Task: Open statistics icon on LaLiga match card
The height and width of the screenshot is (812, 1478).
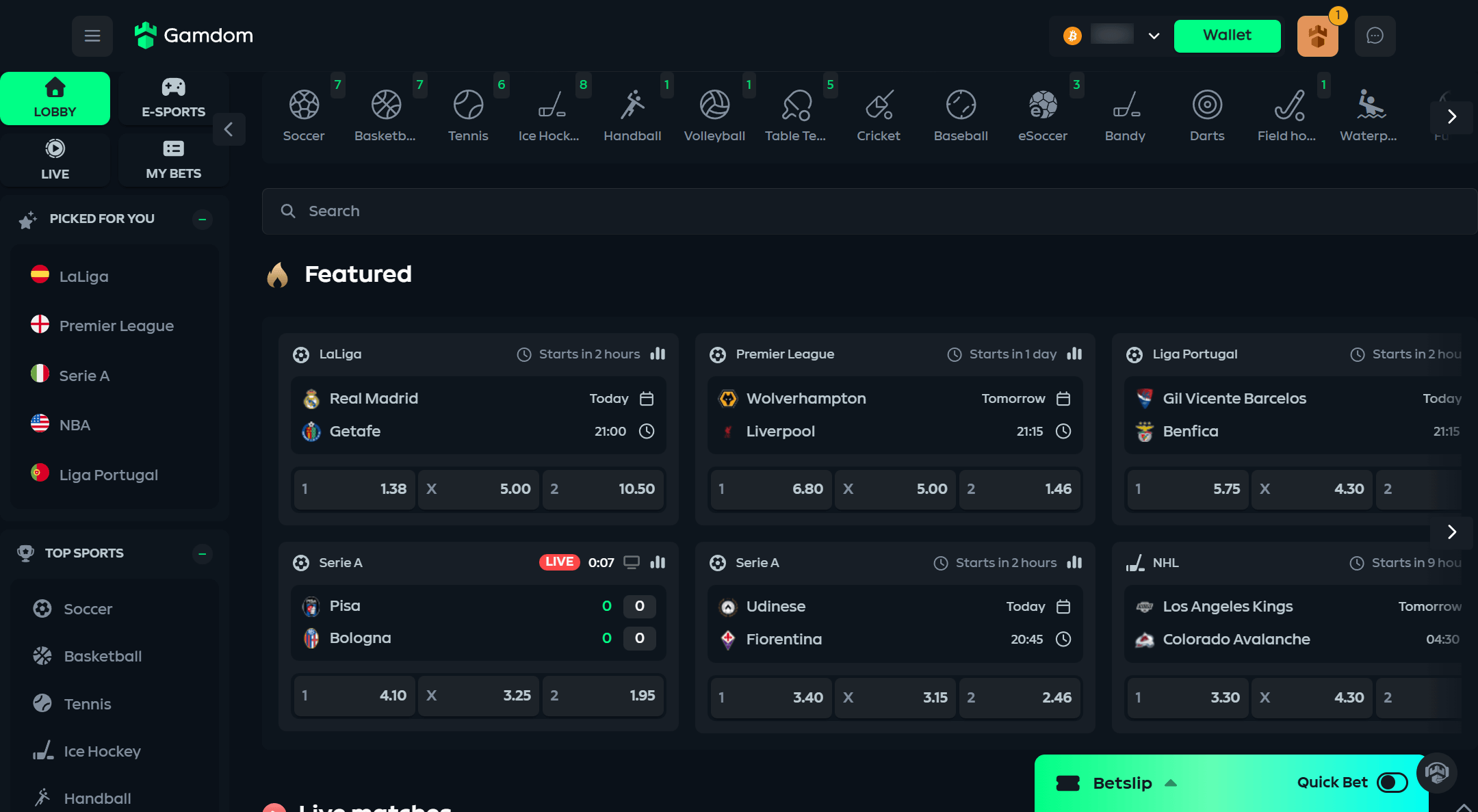Action: (658, 354)
